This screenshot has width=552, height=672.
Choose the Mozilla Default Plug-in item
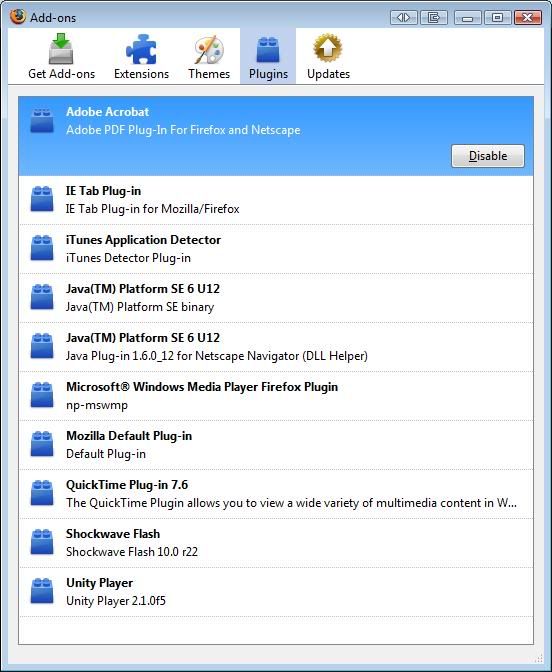tap(276, 445)
